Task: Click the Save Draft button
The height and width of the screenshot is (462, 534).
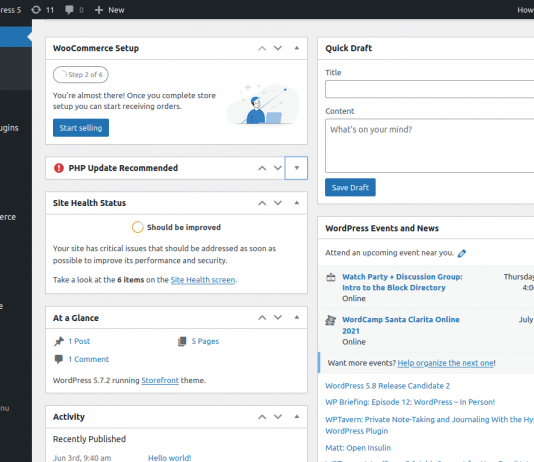Action: pos(350,187)
